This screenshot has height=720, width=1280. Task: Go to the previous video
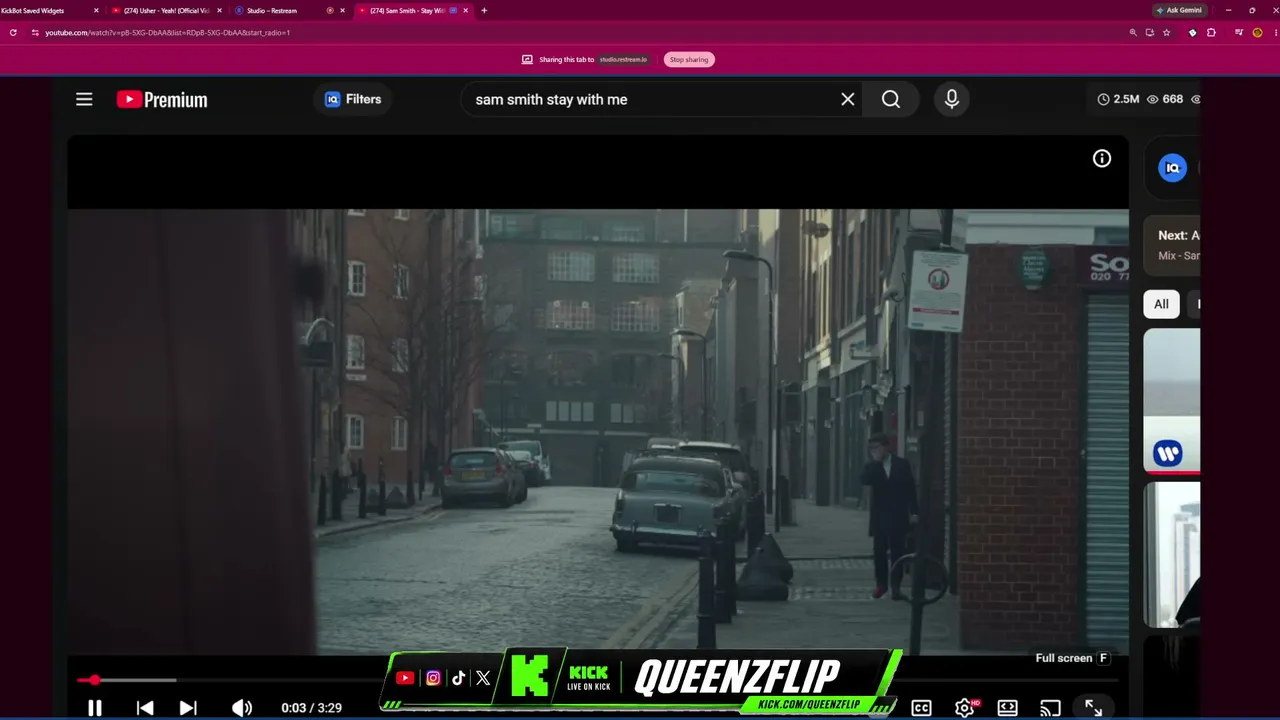[x=145, y=708]
